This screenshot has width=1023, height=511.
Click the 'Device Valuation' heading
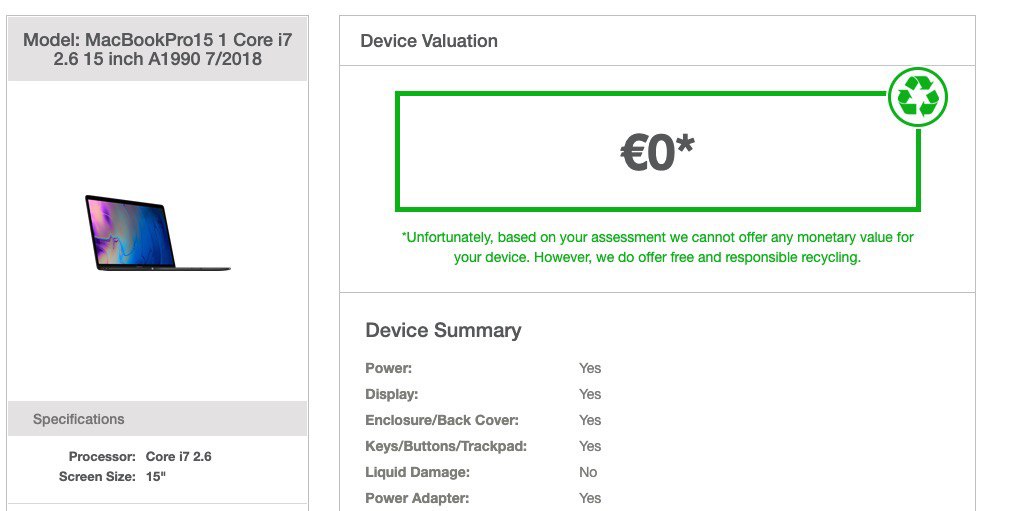(429, 41)
